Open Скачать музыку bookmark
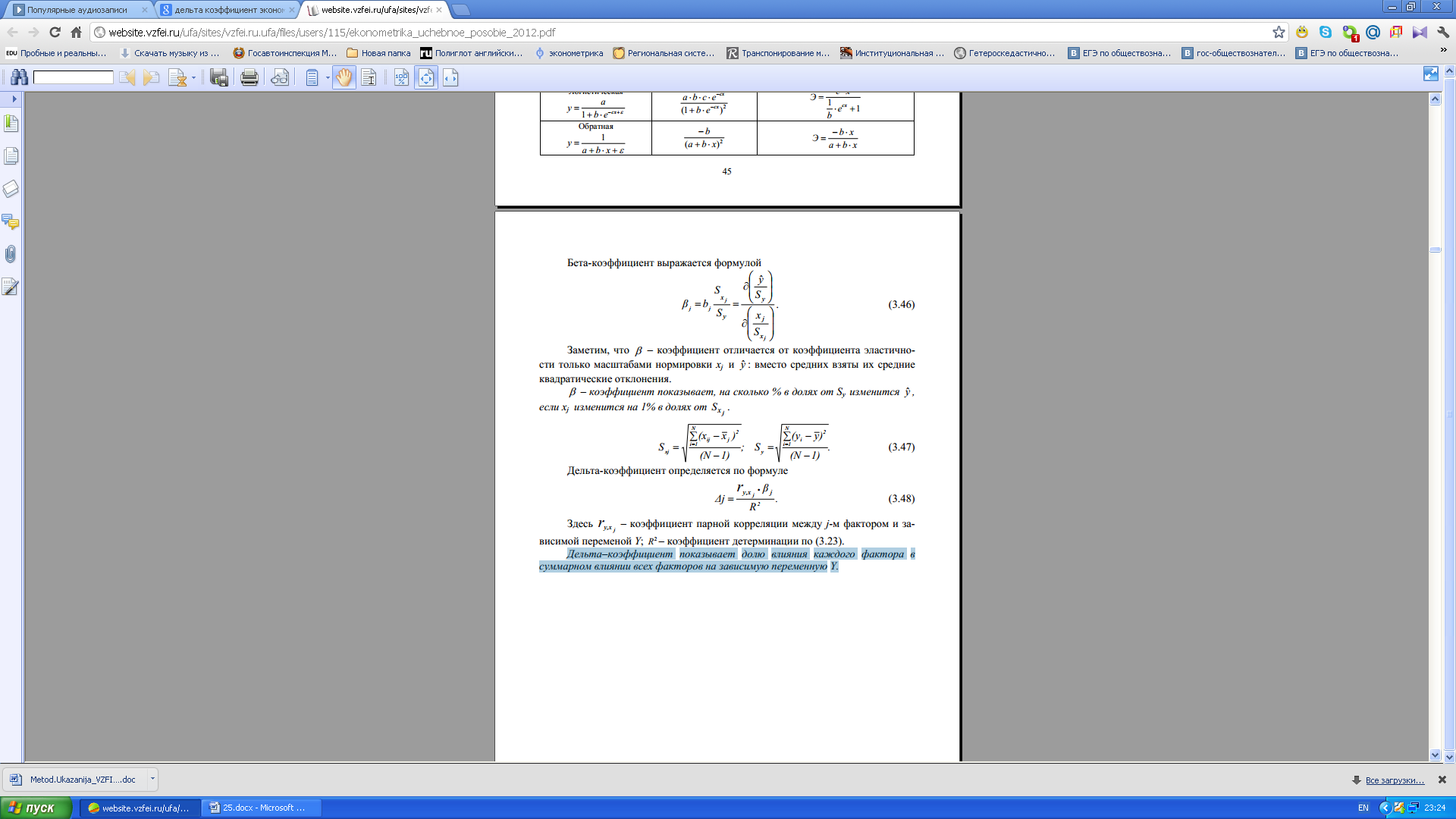 tap(170, 53)
